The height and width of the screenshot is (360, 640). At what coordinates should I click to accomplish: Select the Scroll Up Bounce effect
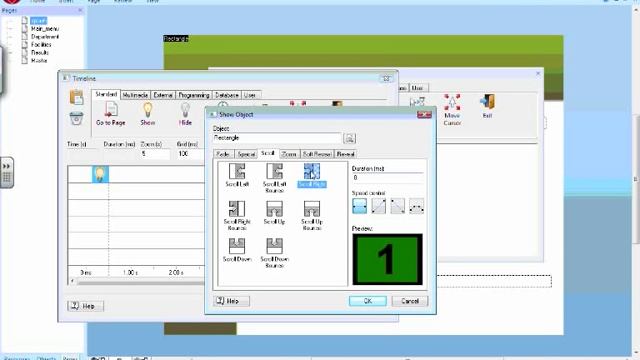click(312, 216)
